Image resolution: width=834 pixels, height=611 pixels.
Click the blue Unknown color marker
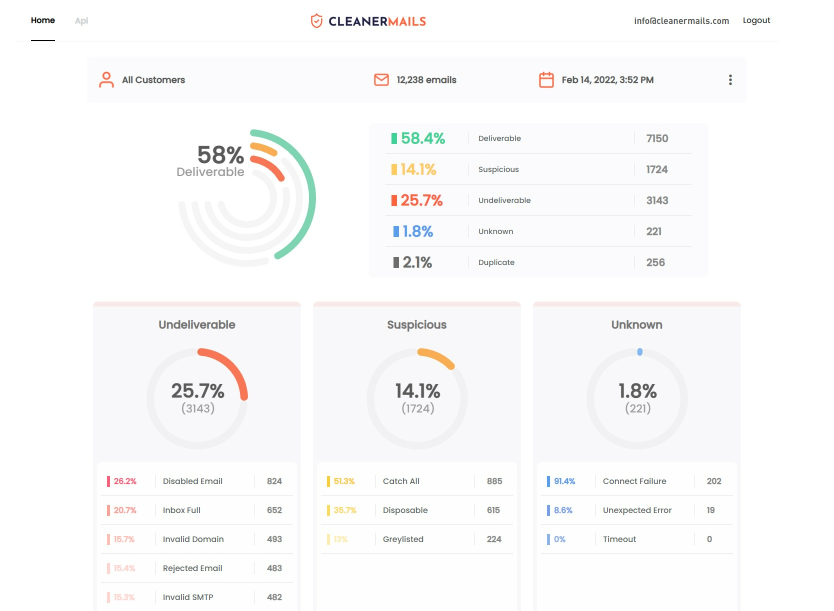[396, 231]
